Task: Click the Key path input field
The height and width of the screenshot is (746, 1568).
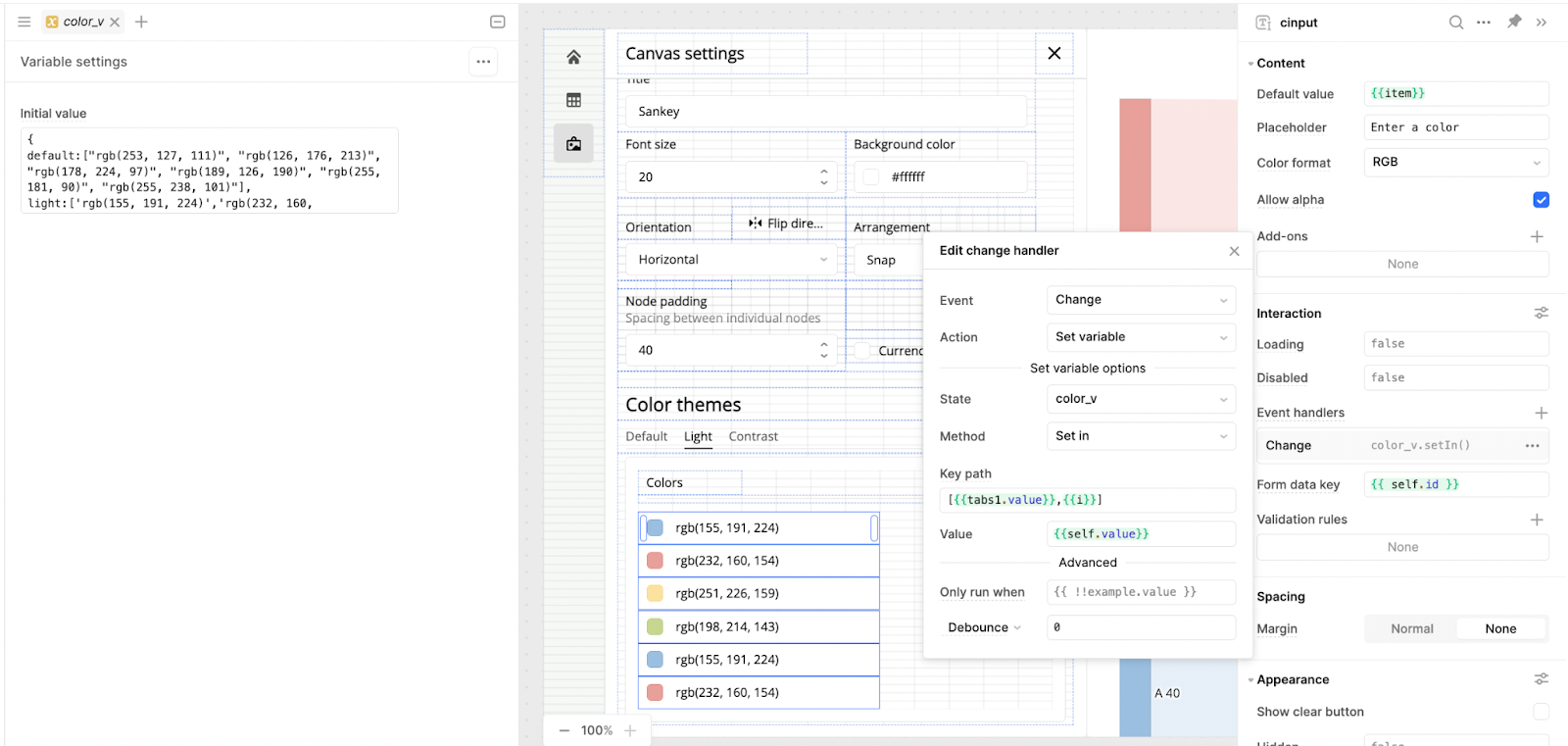Action: (1088, 500)
